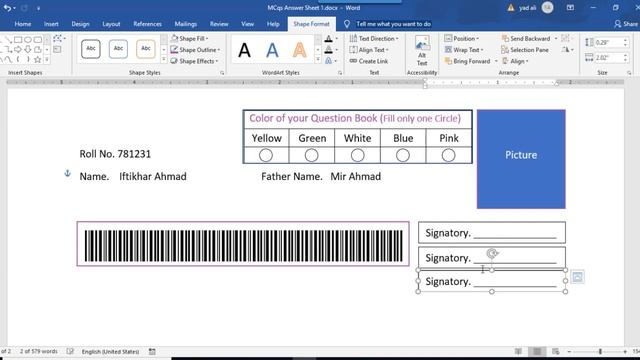
Task: Open the Alt Text pane
Action: click(422, 51)
